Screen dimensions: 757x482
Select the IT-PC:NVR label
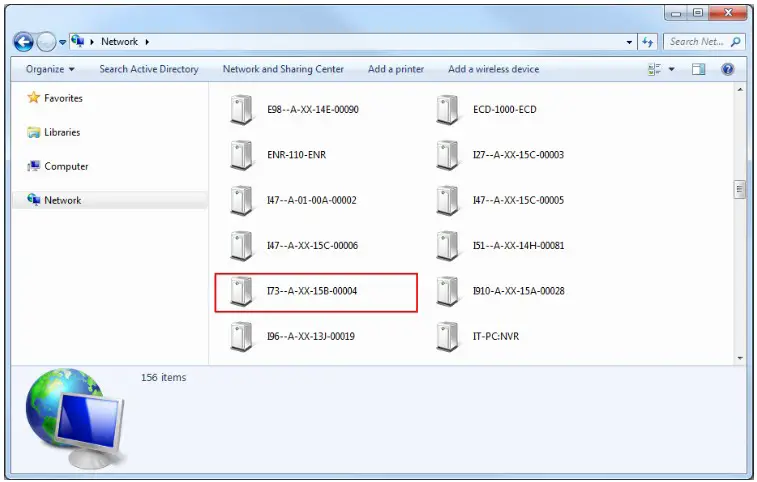coord(496,336)
